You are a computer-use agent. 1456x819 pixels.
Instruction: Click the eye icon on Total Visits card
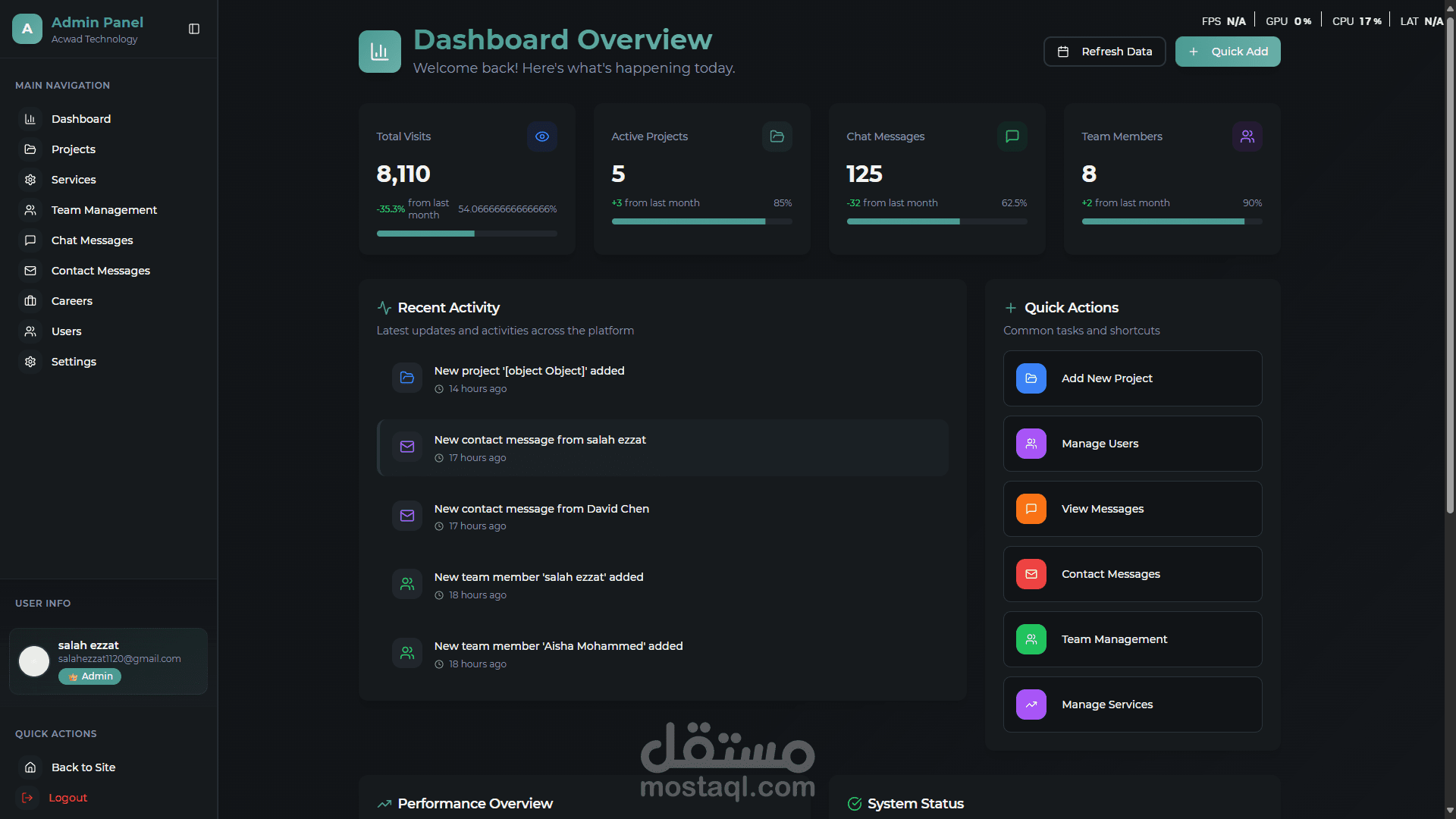[x=541, y=136]
